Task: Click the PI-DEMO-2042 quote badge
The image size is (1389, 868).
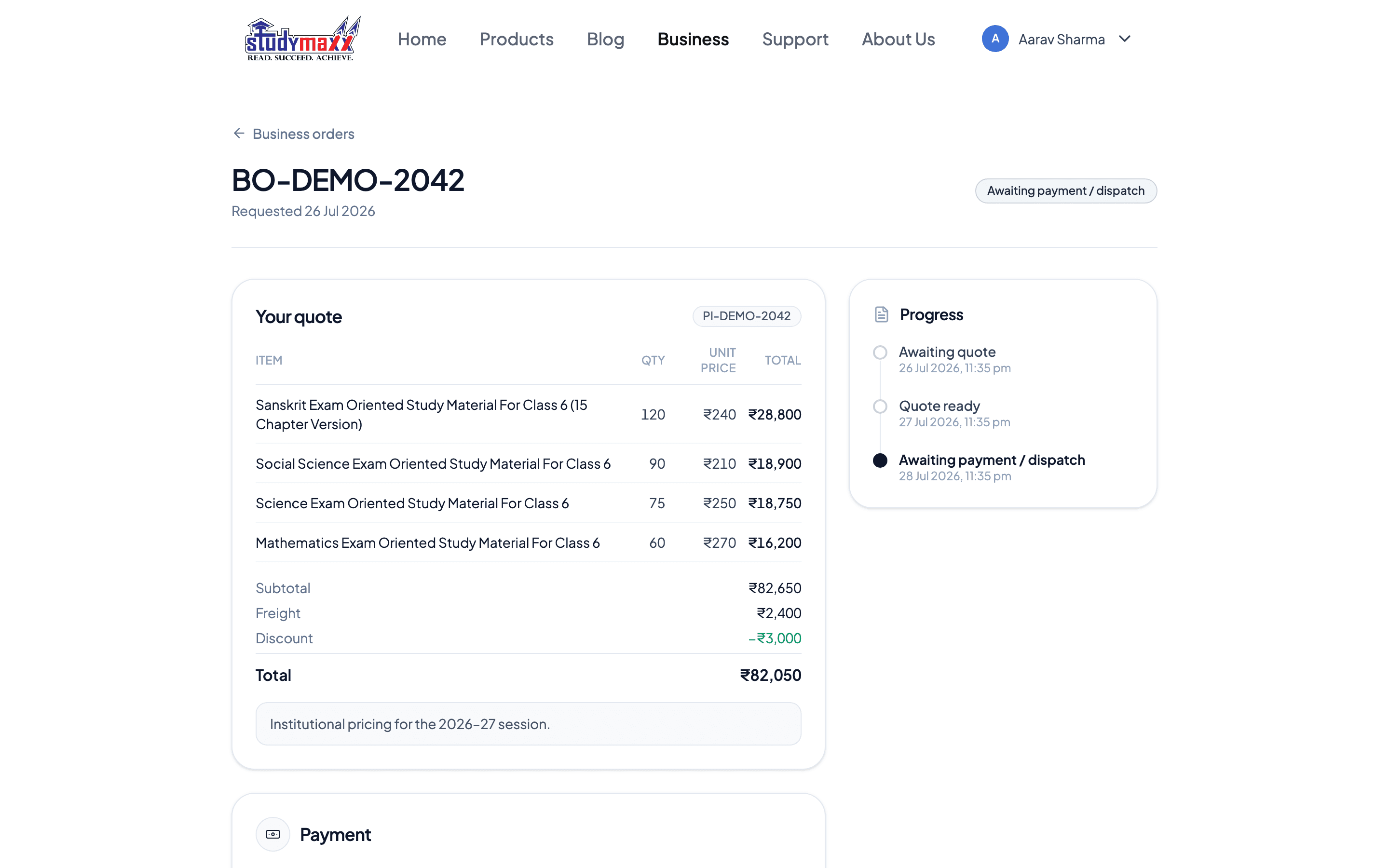Action: pos(747,316)
